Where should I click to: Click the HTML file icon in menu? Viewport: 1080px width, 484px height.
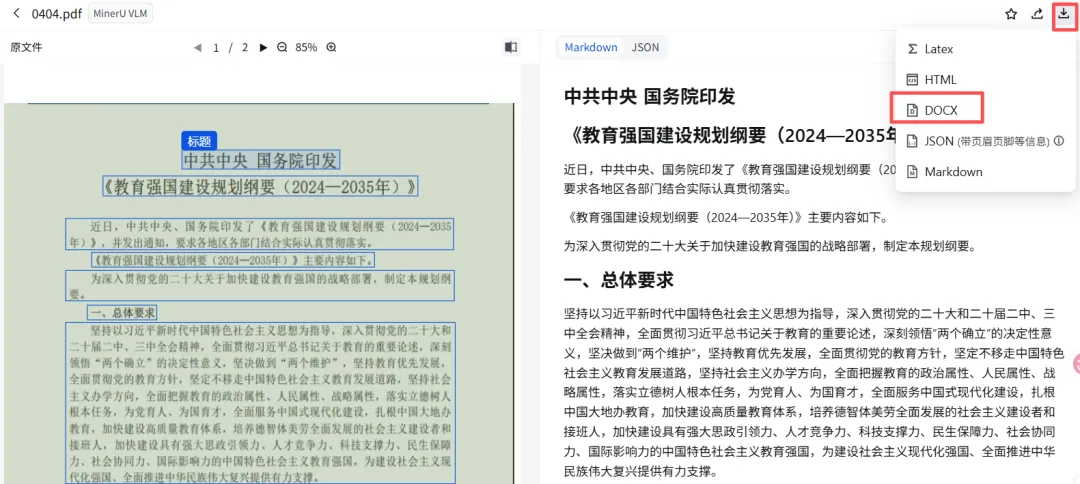[x=912, y=79]
